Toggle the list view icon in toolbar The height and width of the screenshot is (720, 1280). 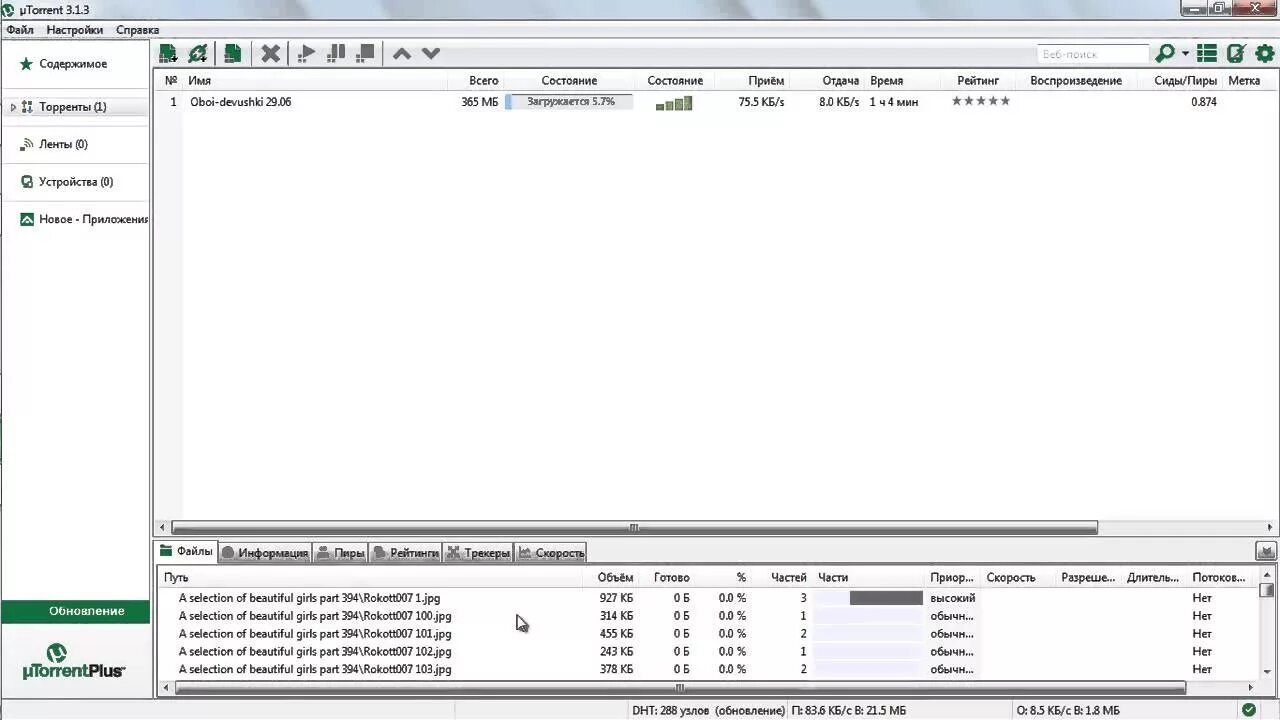click(x=1207, y=54)
